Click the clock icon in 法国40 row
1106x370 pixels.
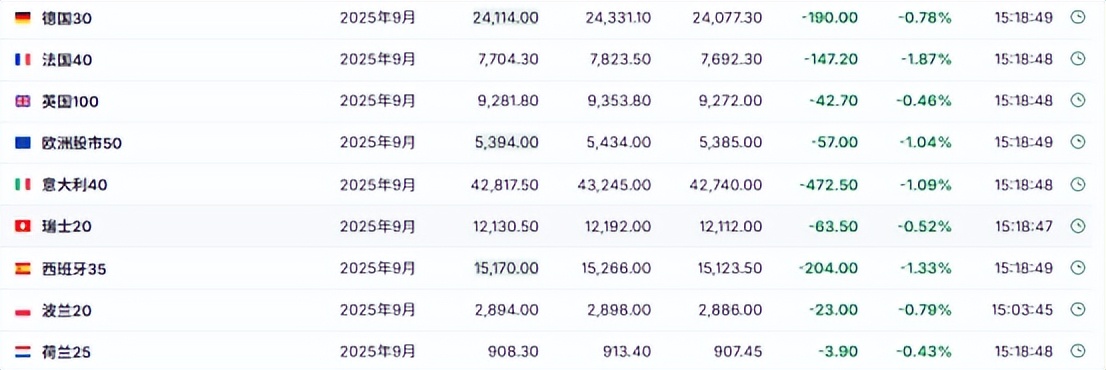point(1077,59)
